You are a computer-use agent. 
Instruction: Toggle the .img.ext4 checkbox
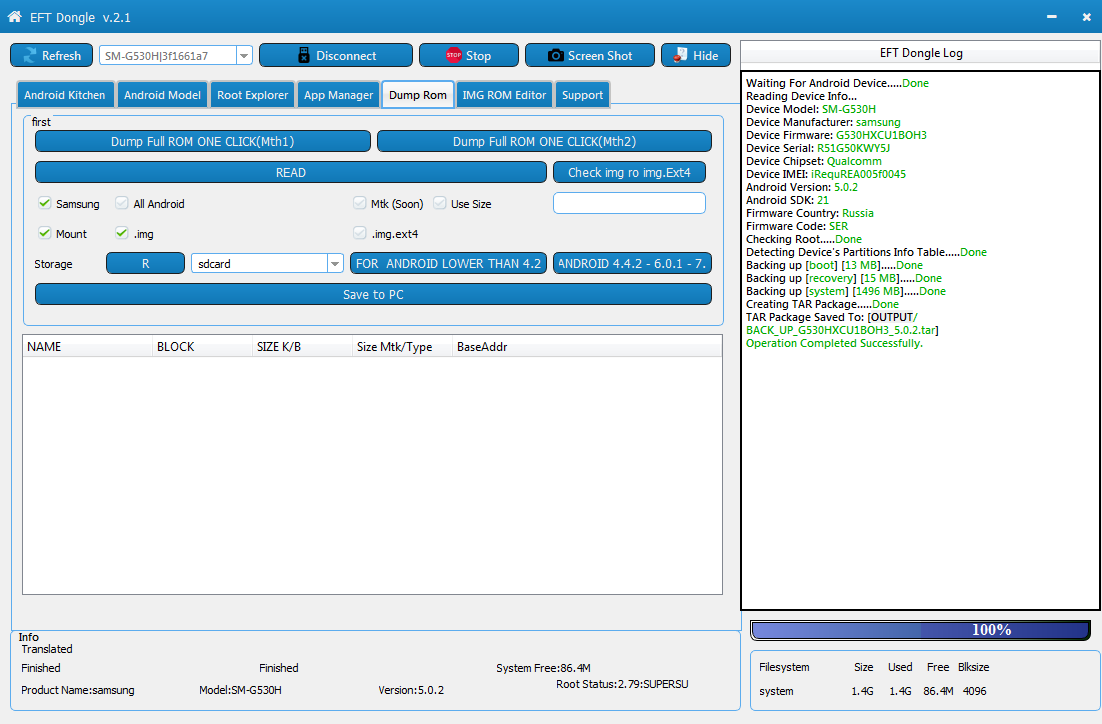[x=360, y=233]
